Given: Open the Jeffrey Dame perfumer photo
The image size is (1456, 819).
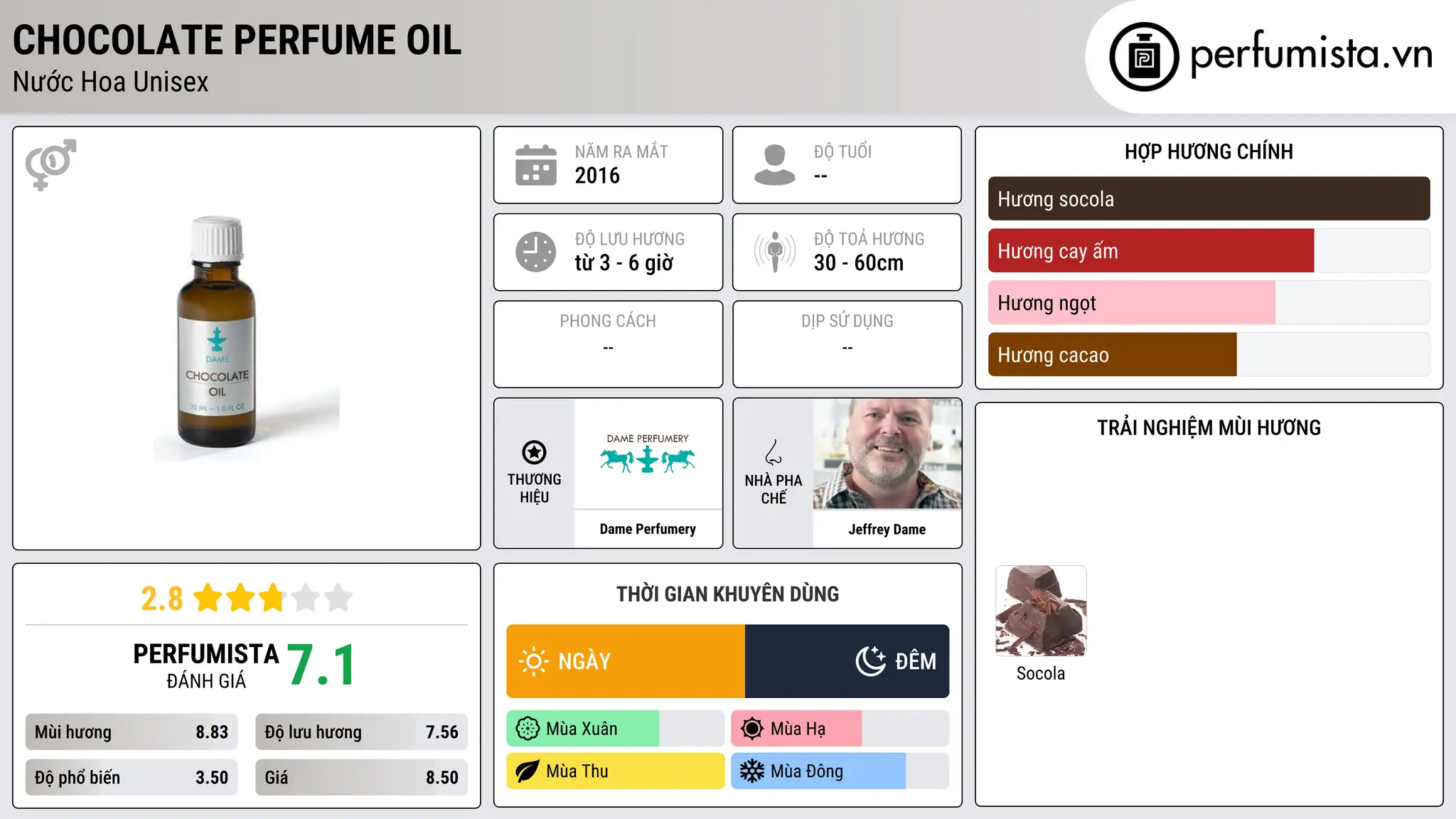Looking at the screenshot, I should [x=887, y=454].
